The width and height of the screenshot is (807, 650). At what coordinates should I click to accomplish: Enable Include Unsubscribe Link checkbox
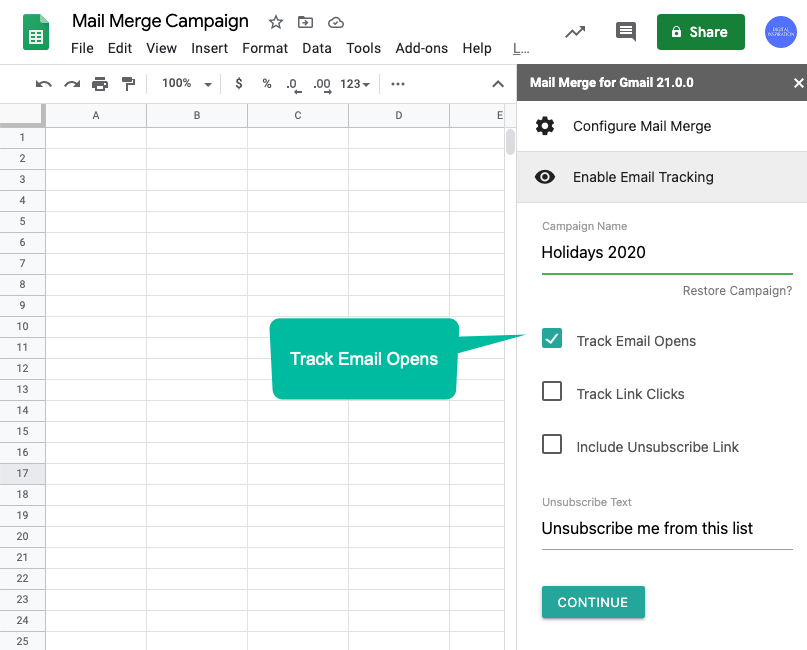pos(552,444)
